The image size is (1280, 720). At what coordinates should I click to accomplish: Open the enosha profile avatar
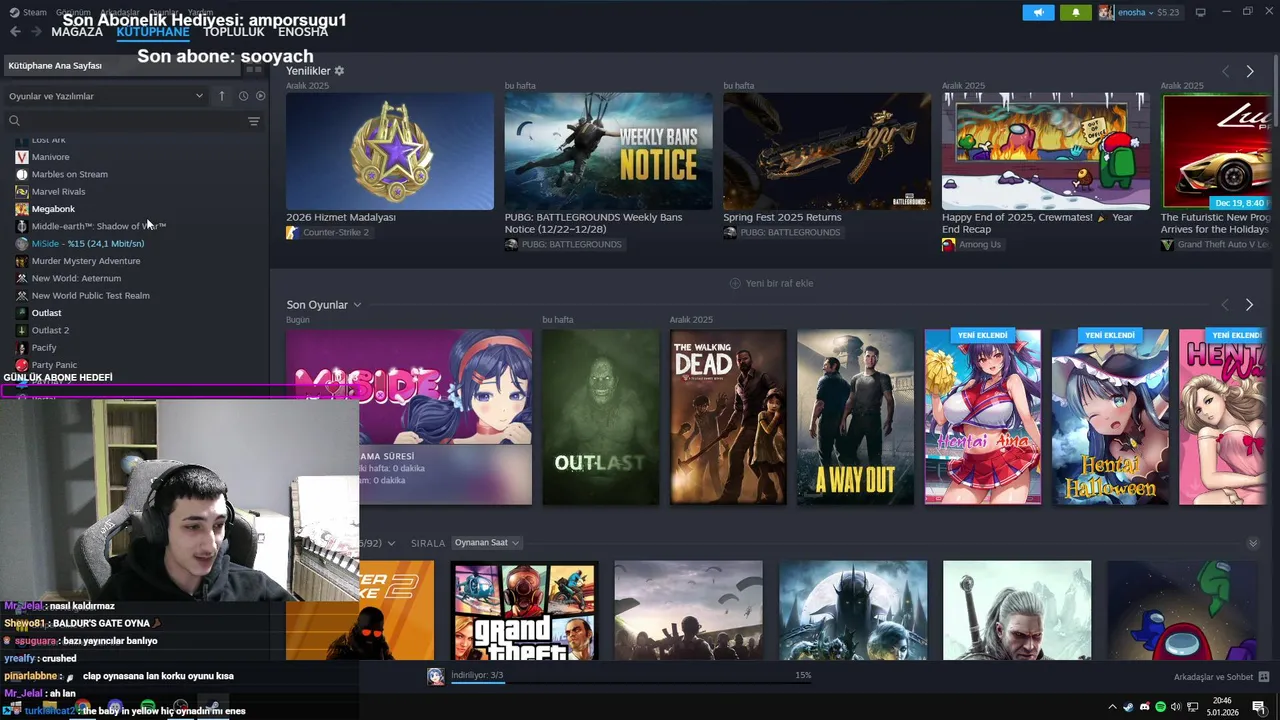1106,12
